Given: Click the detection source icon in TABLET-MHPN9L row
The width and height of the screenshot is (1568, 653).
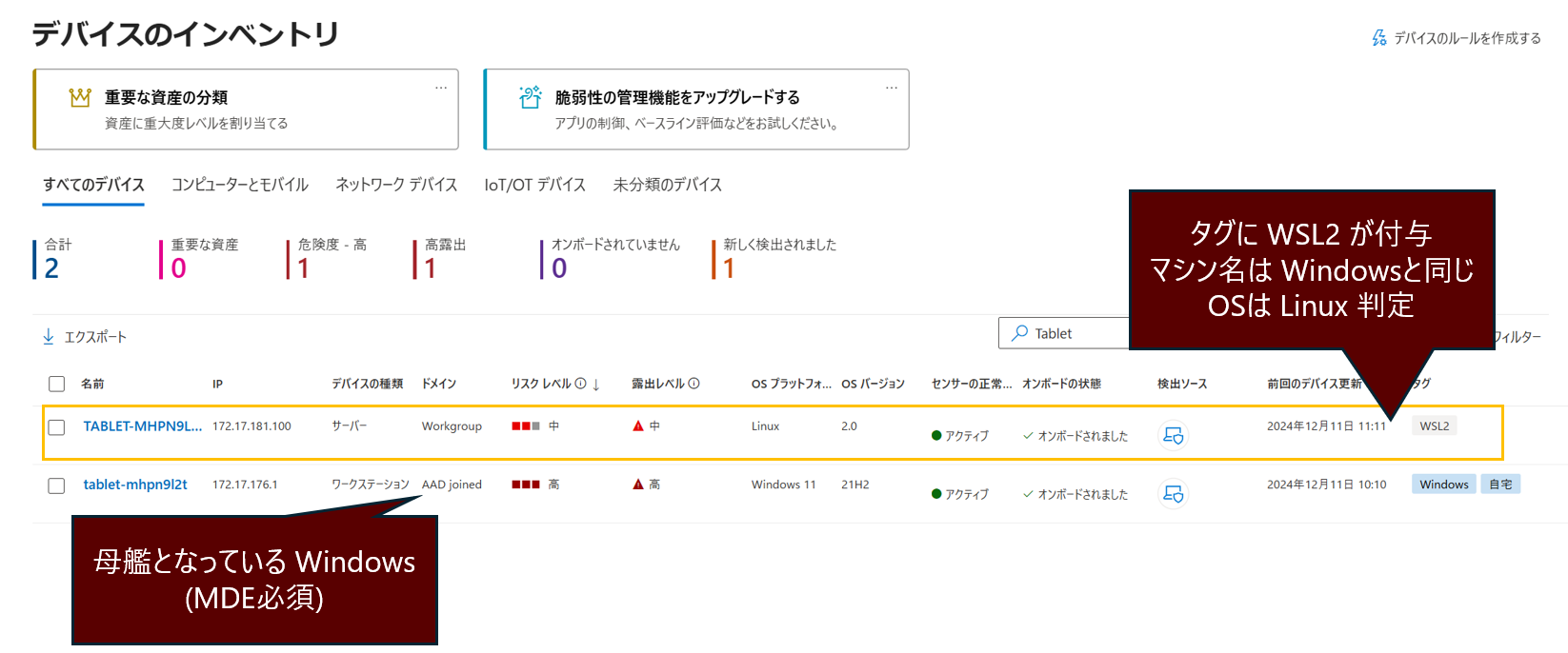Looking at the screenshot, I should (x=1174, y=435).
